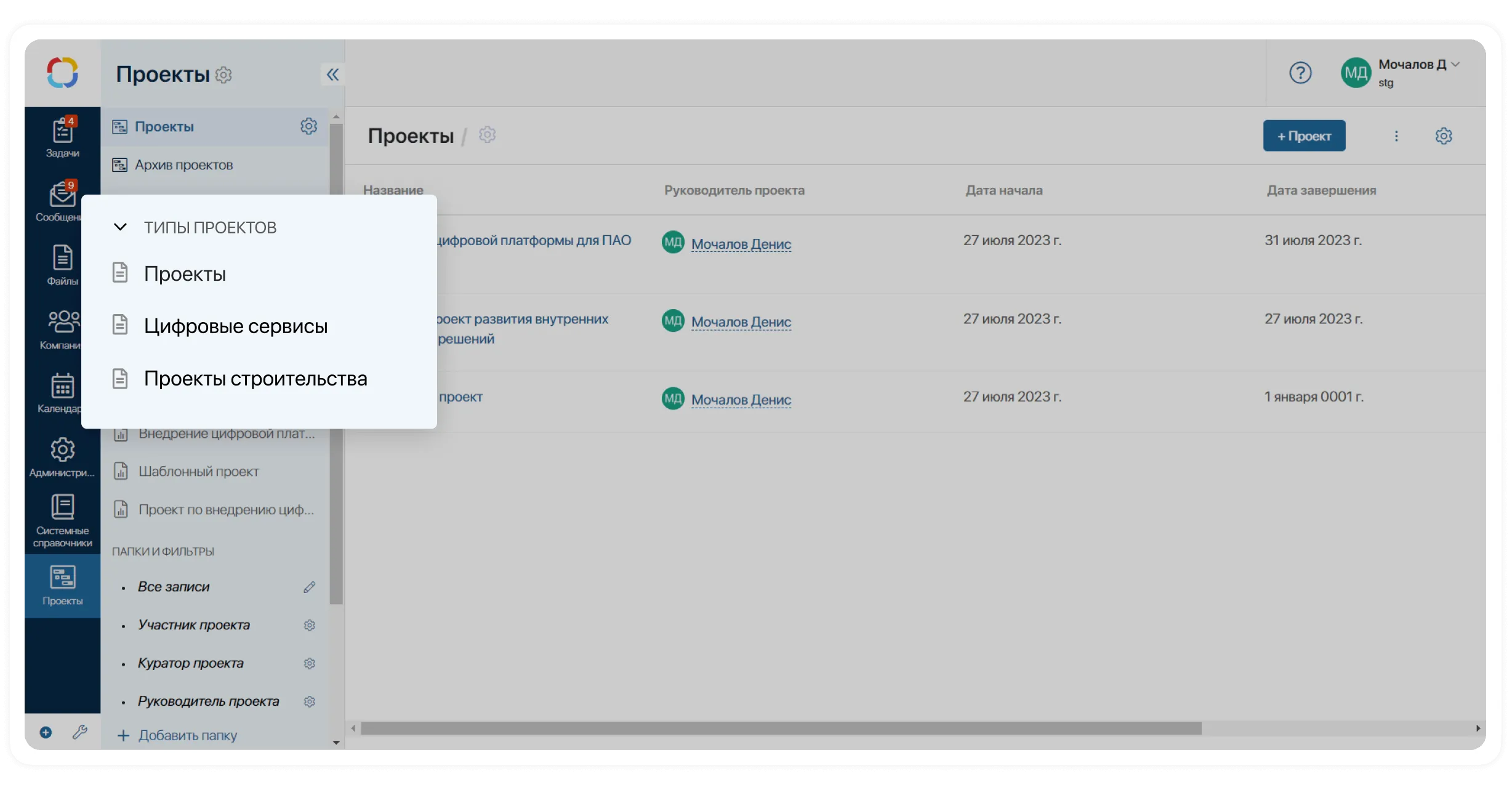Open the Files section icon

pos(62,265)
